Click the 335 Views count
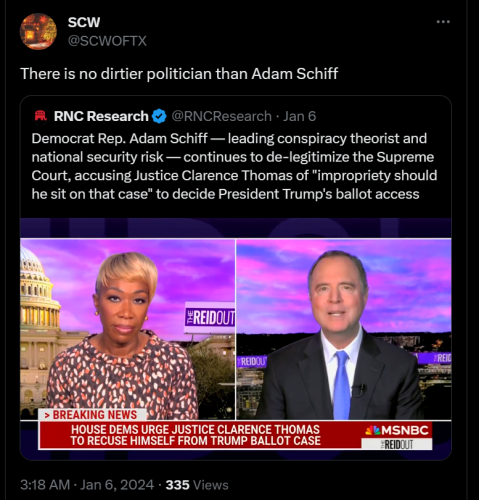This screenshot has height=500, width=479. coord(197,485)
